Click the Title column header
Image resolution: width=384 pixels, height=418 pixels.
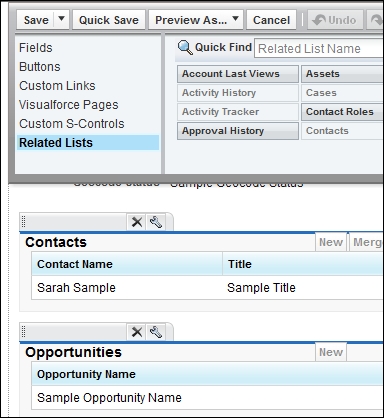click(303, 264)
